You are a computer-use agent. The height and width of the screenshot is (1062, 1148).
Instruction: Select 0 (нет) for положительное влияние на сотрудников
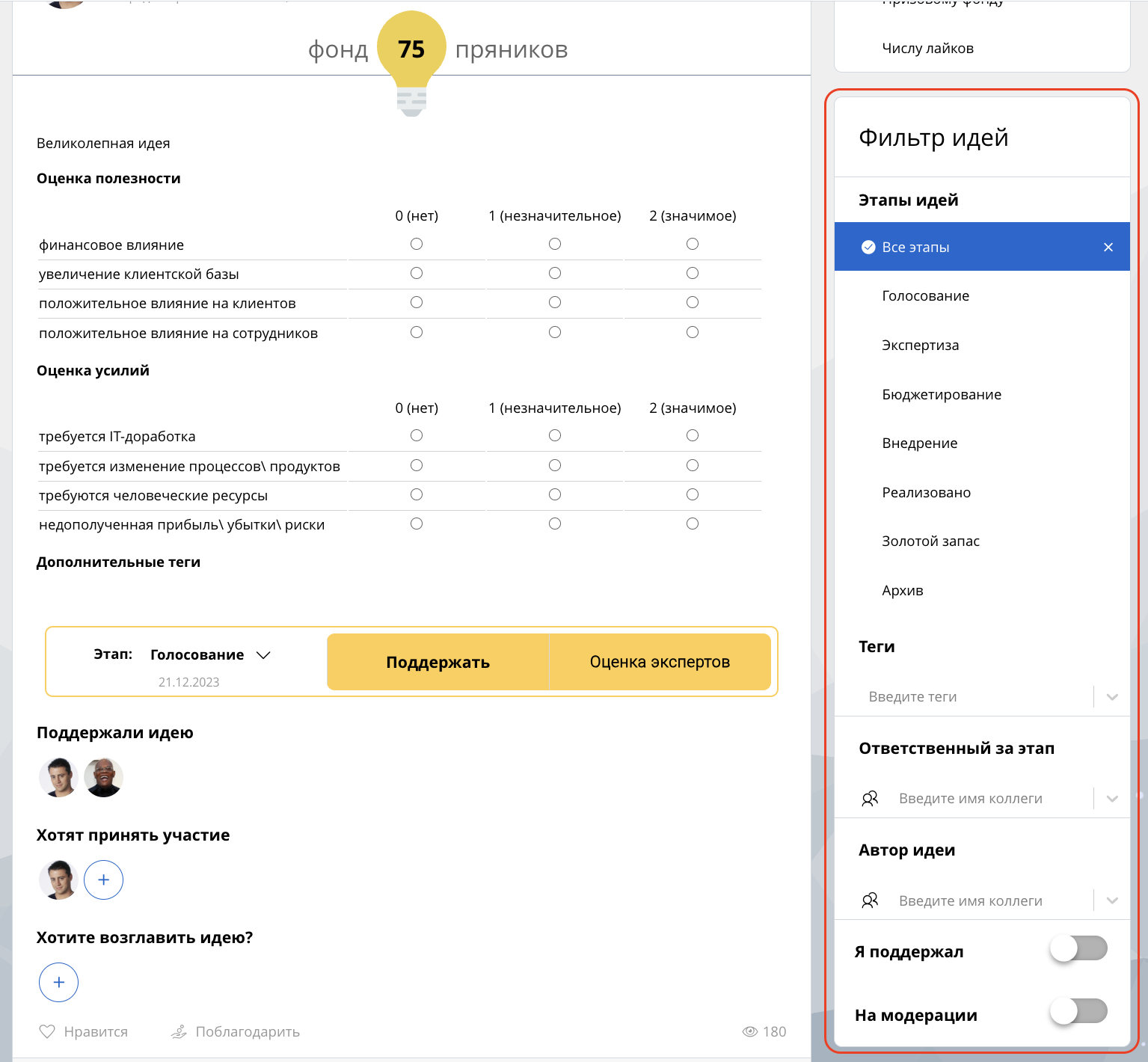[417, 332]
